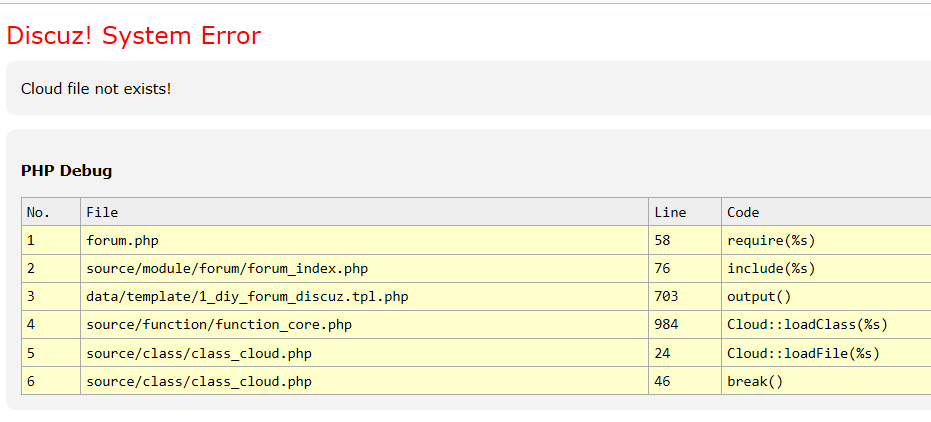Click the 'File' column header
Screen dimensions: 931x422
point(102,212)
